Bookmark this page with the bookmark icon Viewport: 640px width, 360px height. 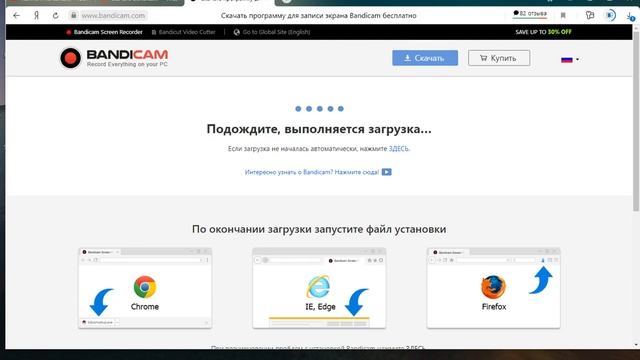tap(563, 16)
